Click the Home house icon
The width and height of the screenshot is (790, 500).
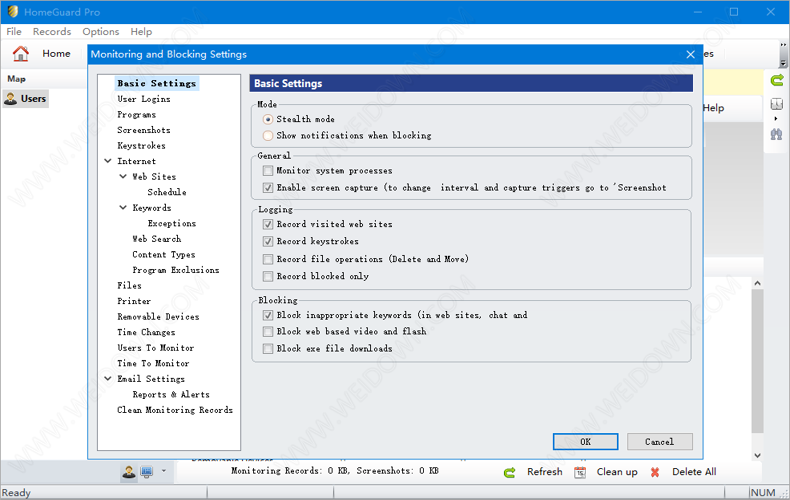(x=21, y=53)
